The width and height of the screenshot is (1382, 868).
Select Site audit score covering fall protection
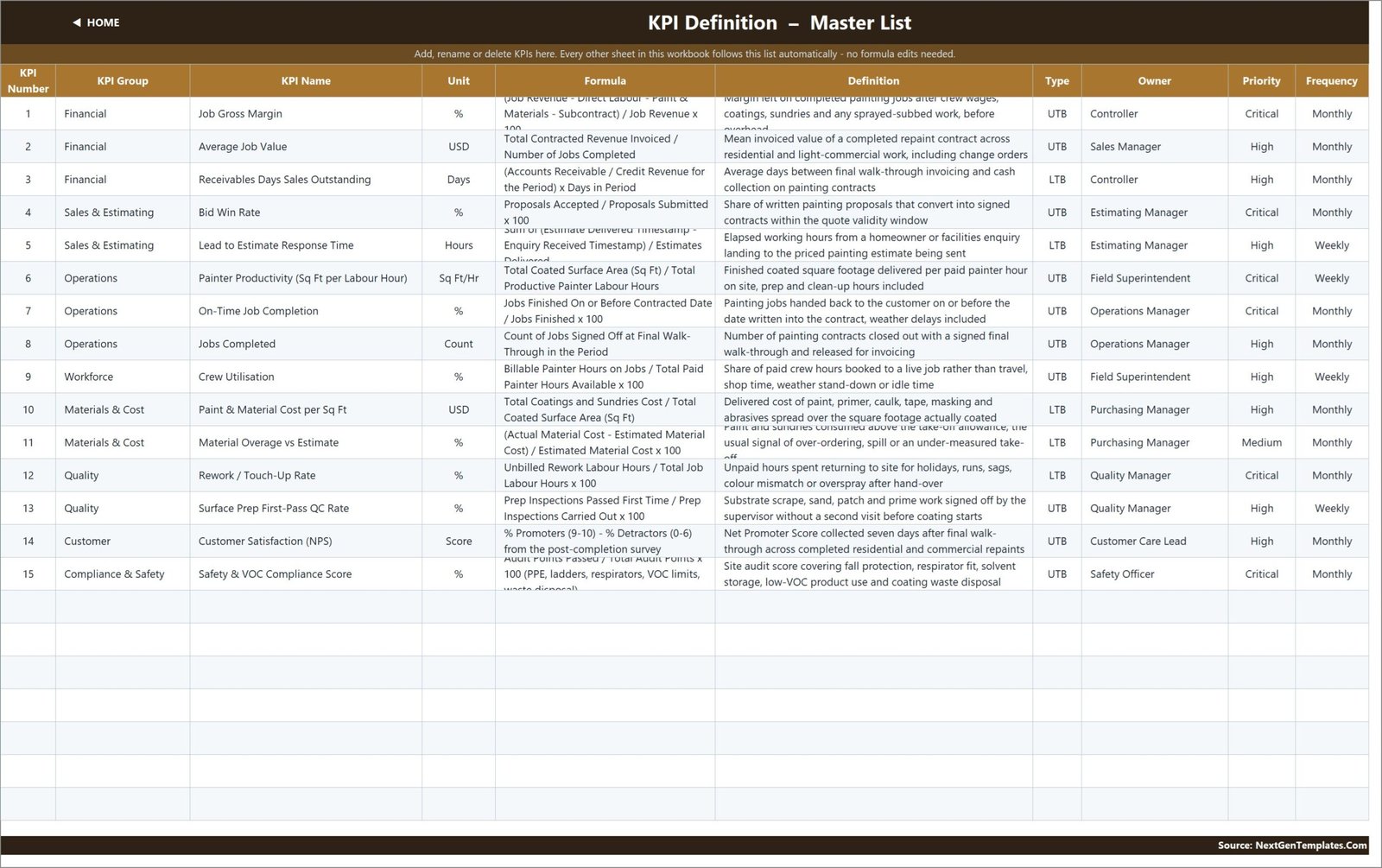(873, 573)
